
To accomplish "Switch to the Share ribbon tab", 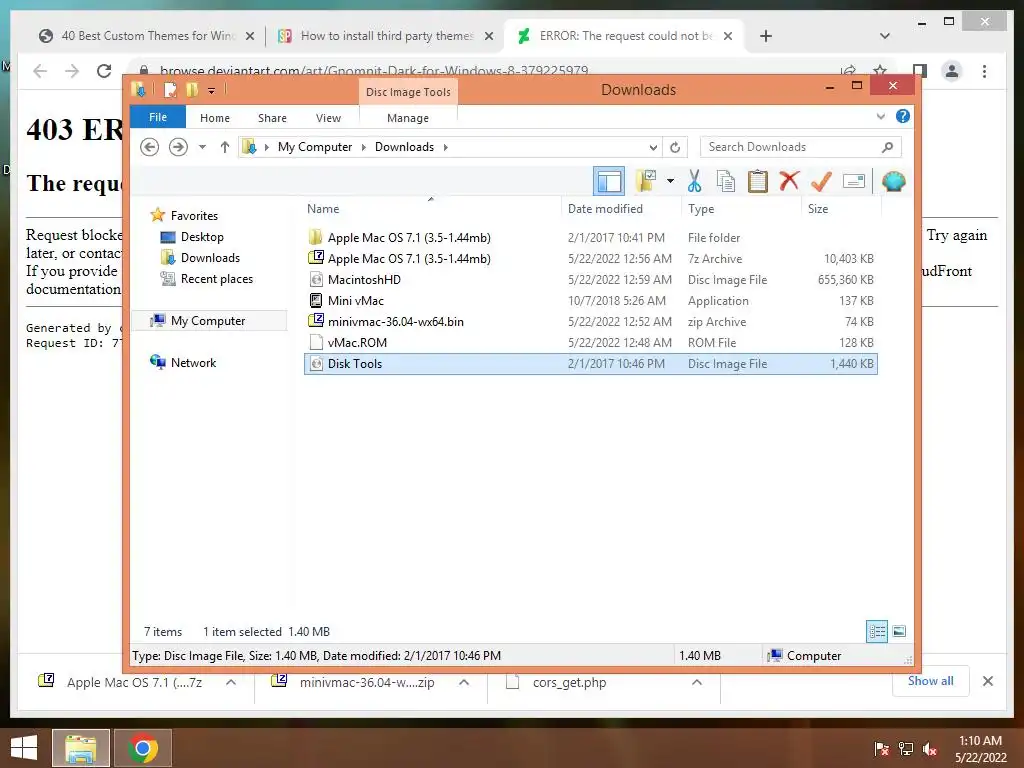I will pos(272,118).
